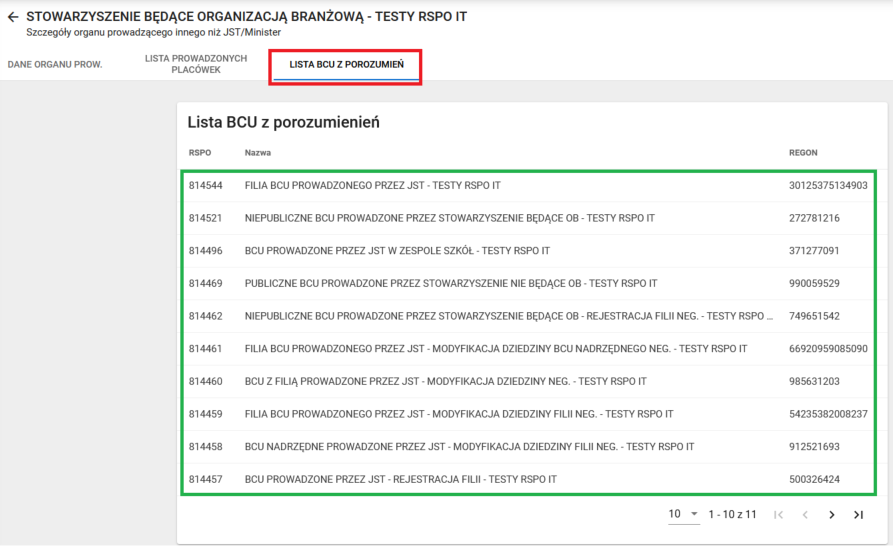Jump to the last page of results
Screen dimensions: 893x549
tap(858, 515)
